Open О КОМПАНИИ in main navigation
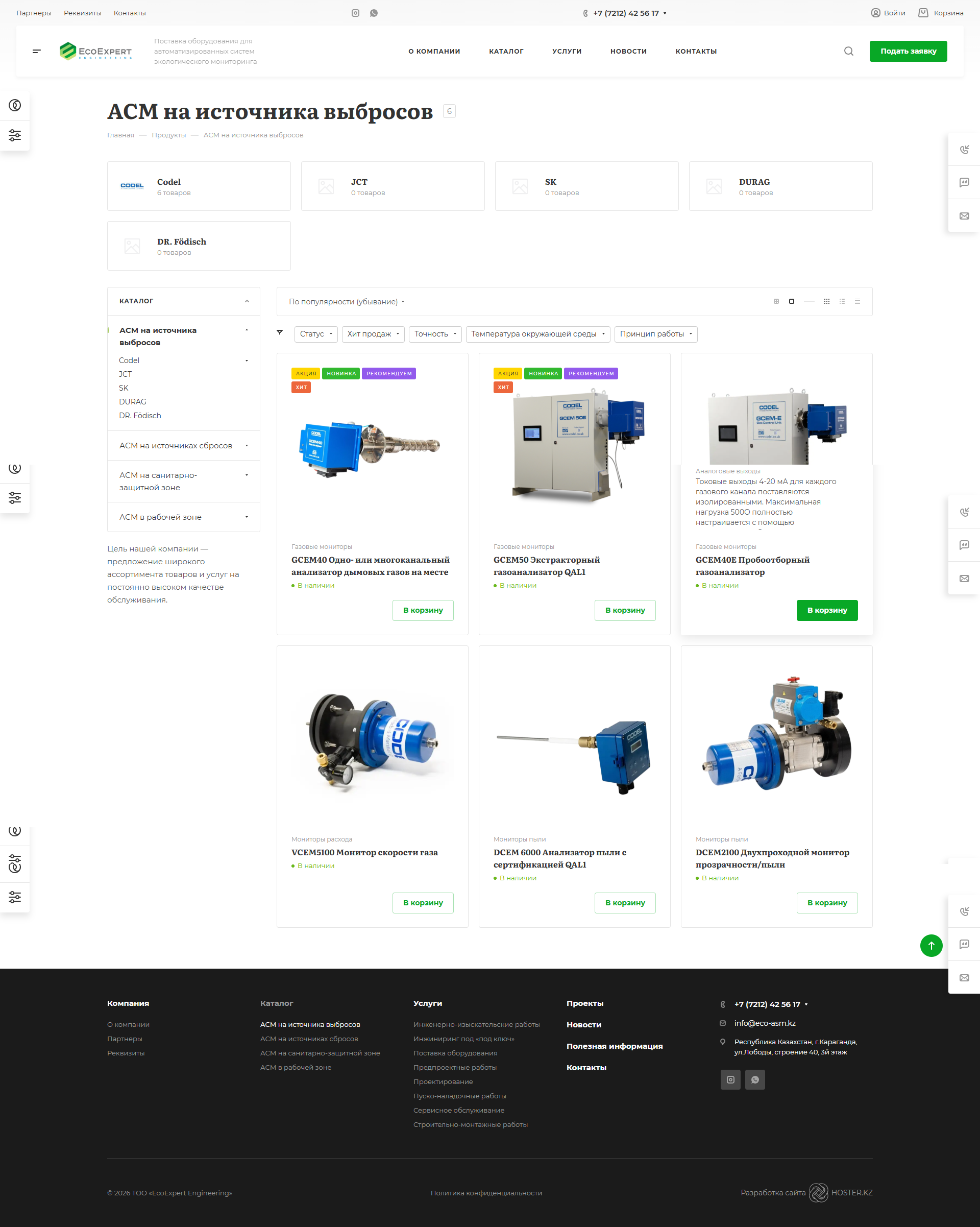The width and height of the screenshot is (980, 1227). pos(434,51)
